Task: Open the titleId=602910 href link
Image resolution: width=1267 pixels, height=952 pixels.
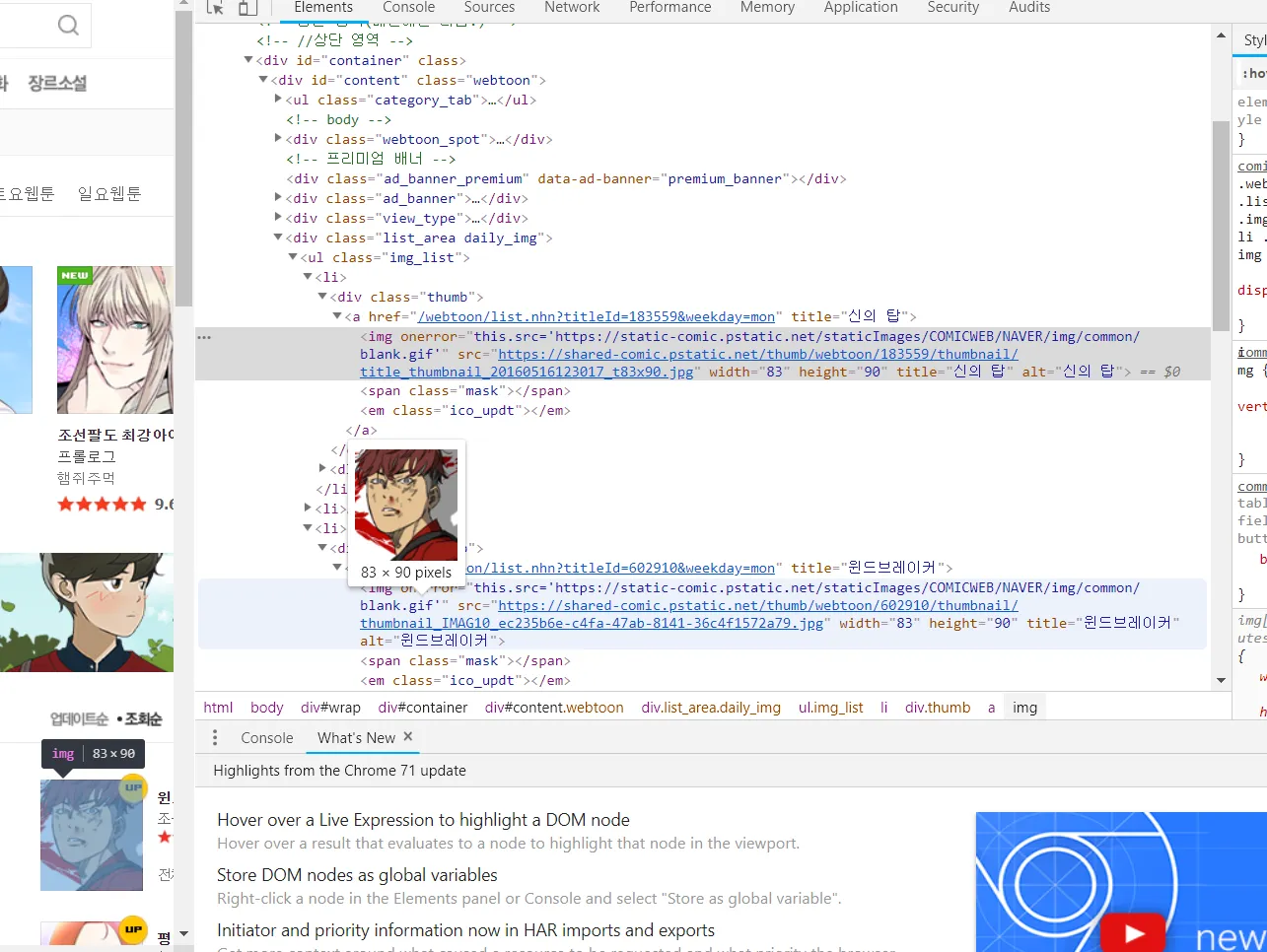Action: pyautogui.click(x=620, y=568)
